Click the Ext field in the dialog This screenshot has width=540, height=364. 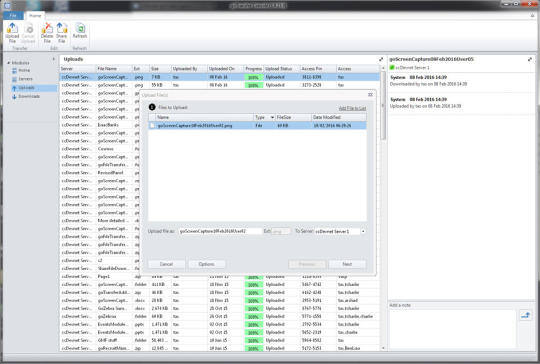pyautogui.click(x=281, y=231)
